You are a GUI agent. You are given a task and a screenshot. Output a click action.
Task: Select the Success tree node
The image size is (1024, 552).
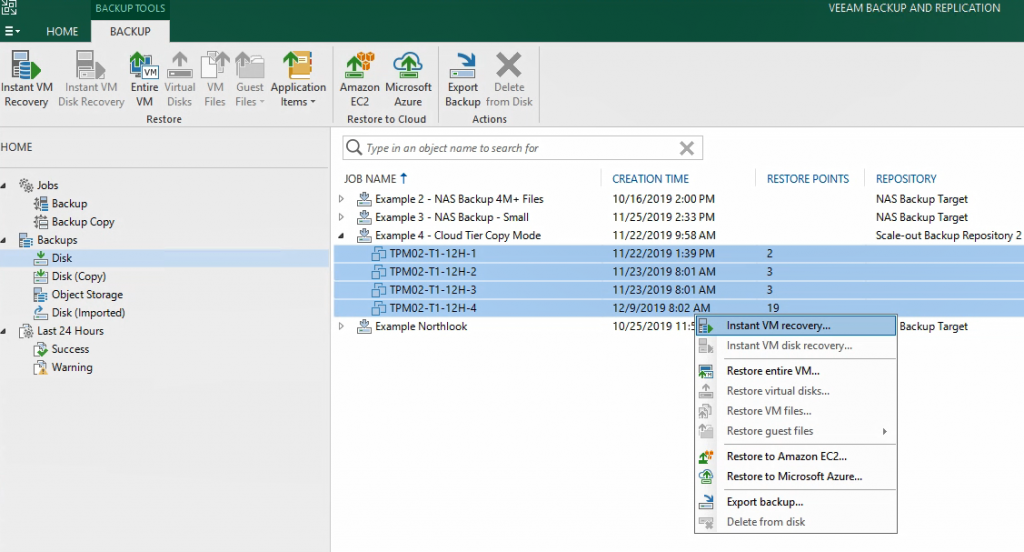tap(70, 349)
